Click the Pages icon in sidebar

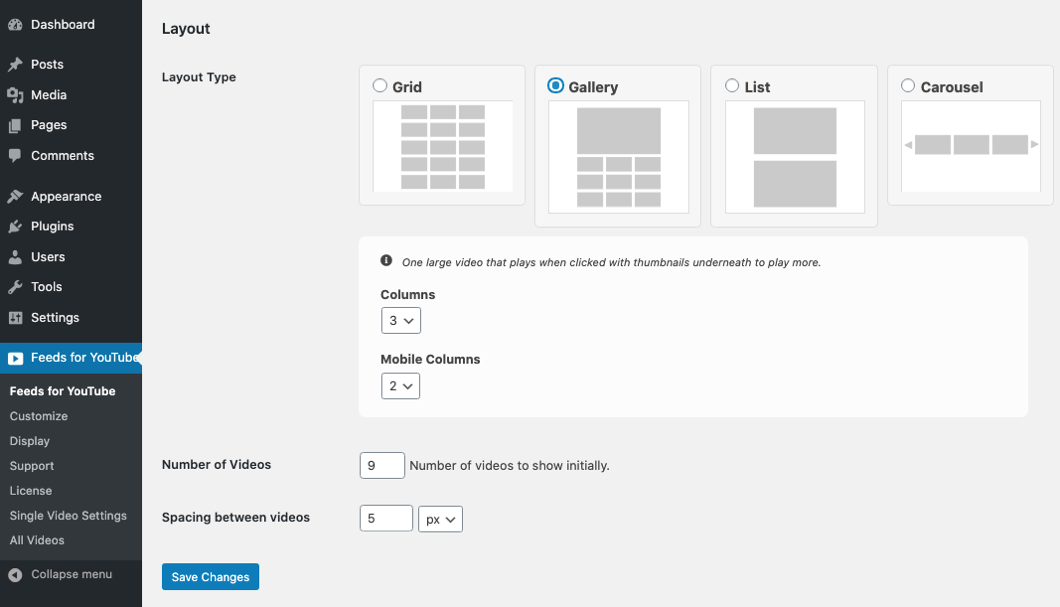pos(15,126)
